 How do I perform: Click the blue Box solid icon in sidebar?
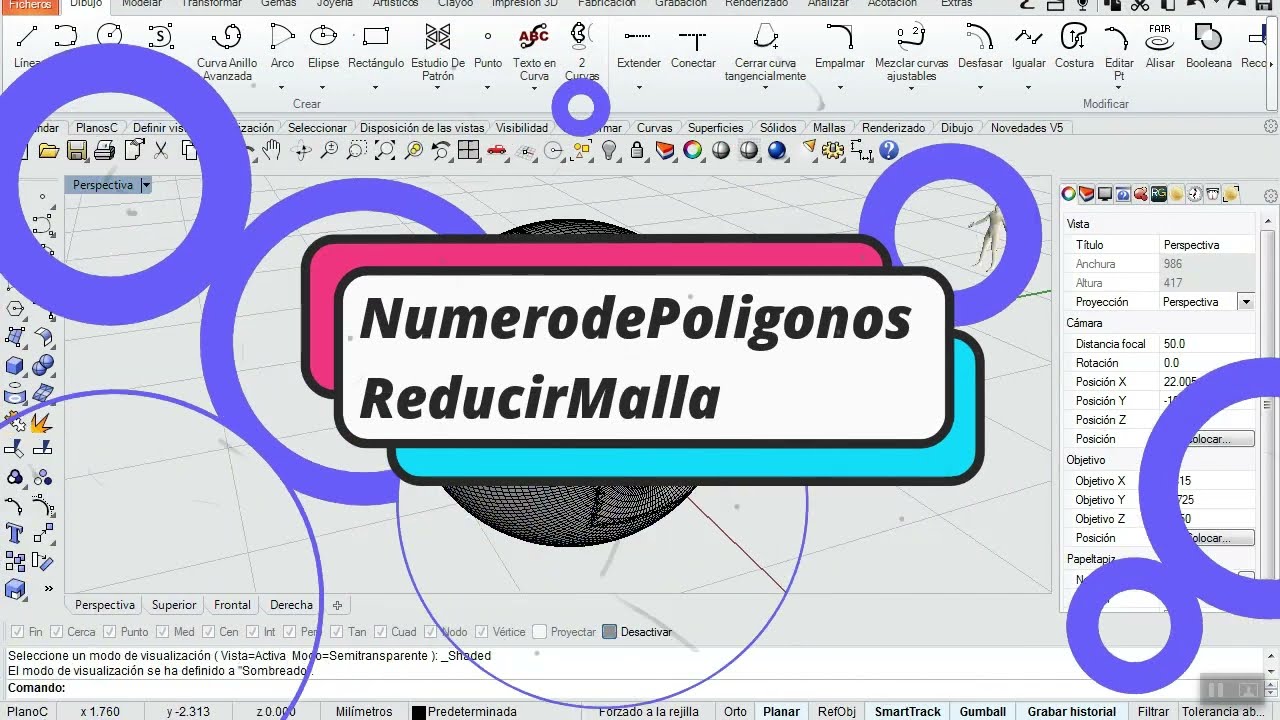[15, 366]
